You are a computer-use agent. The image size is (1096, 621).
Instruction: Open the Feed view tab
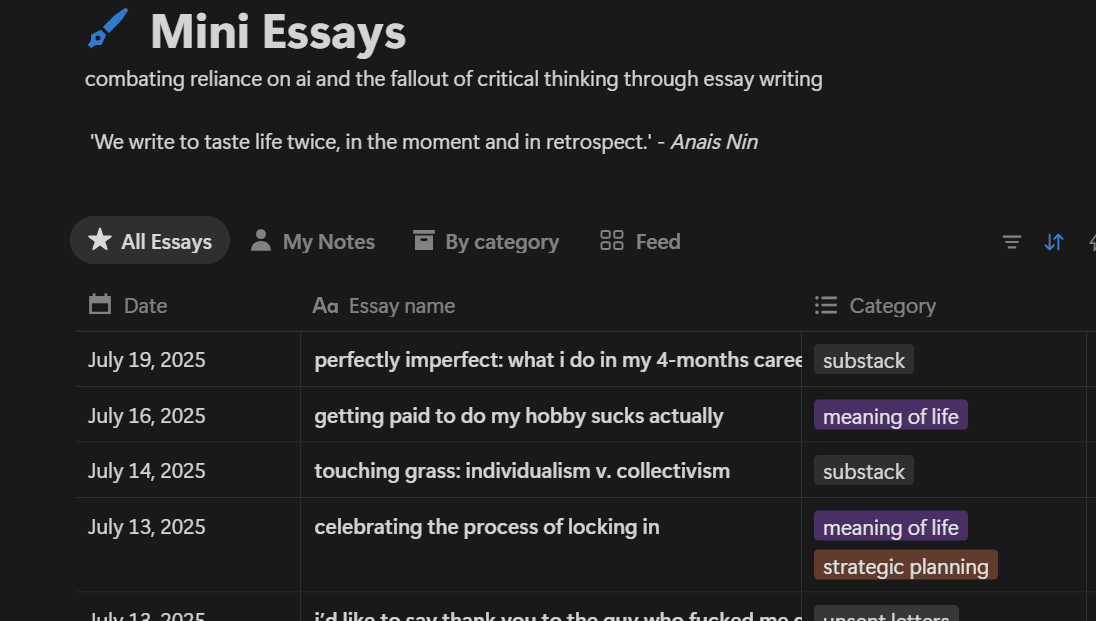click(640, 241)
